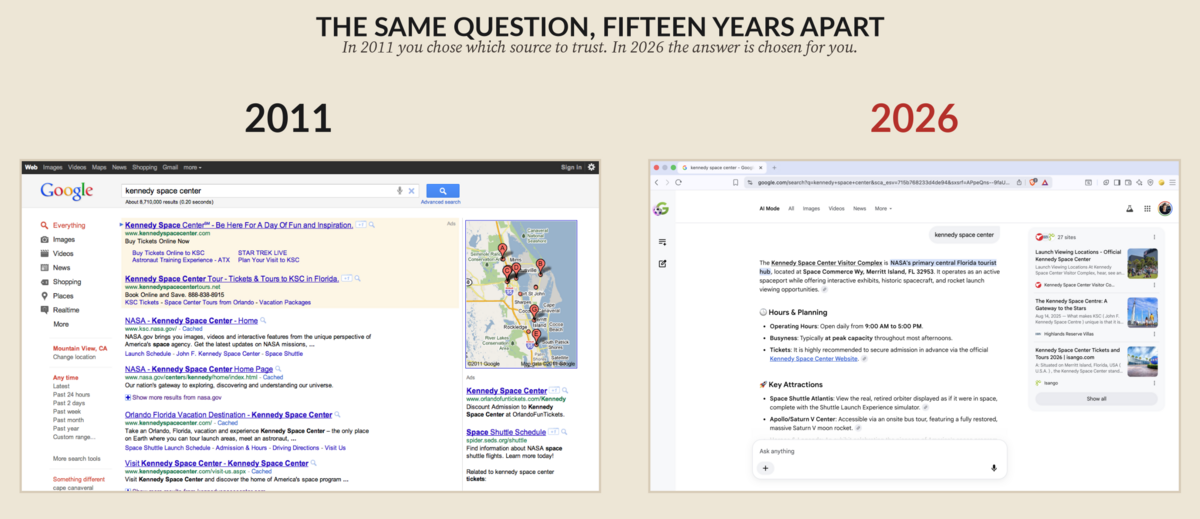Viewport: 1200px width, 519px height.
Task: Click 'More search tools' in 2011 sidebar
Action: [77, 459]
